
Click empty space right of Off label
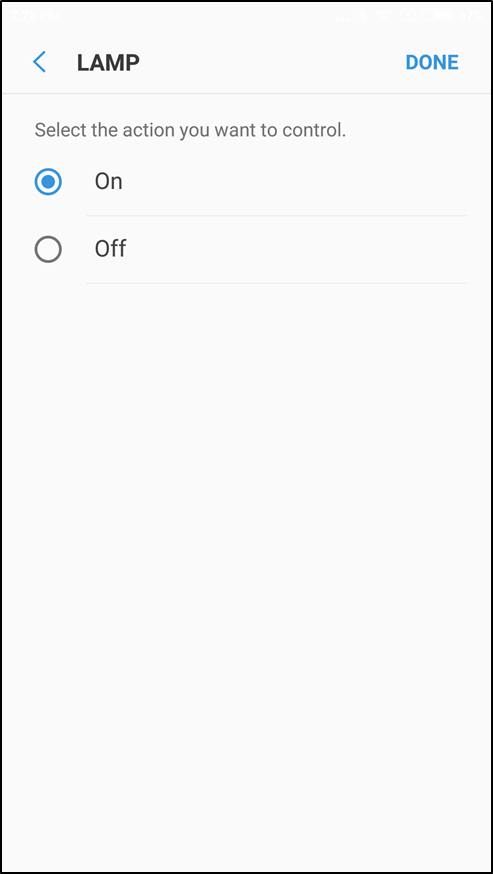point(296,249)
